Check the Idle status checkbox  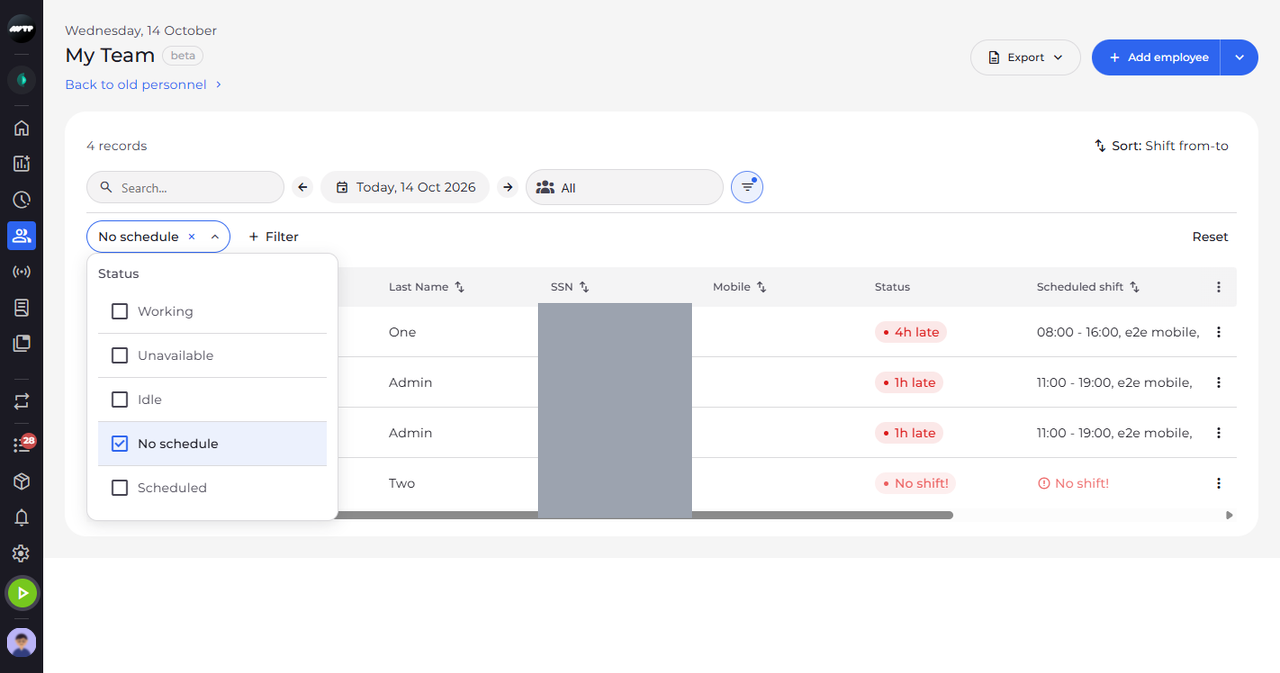120,400
